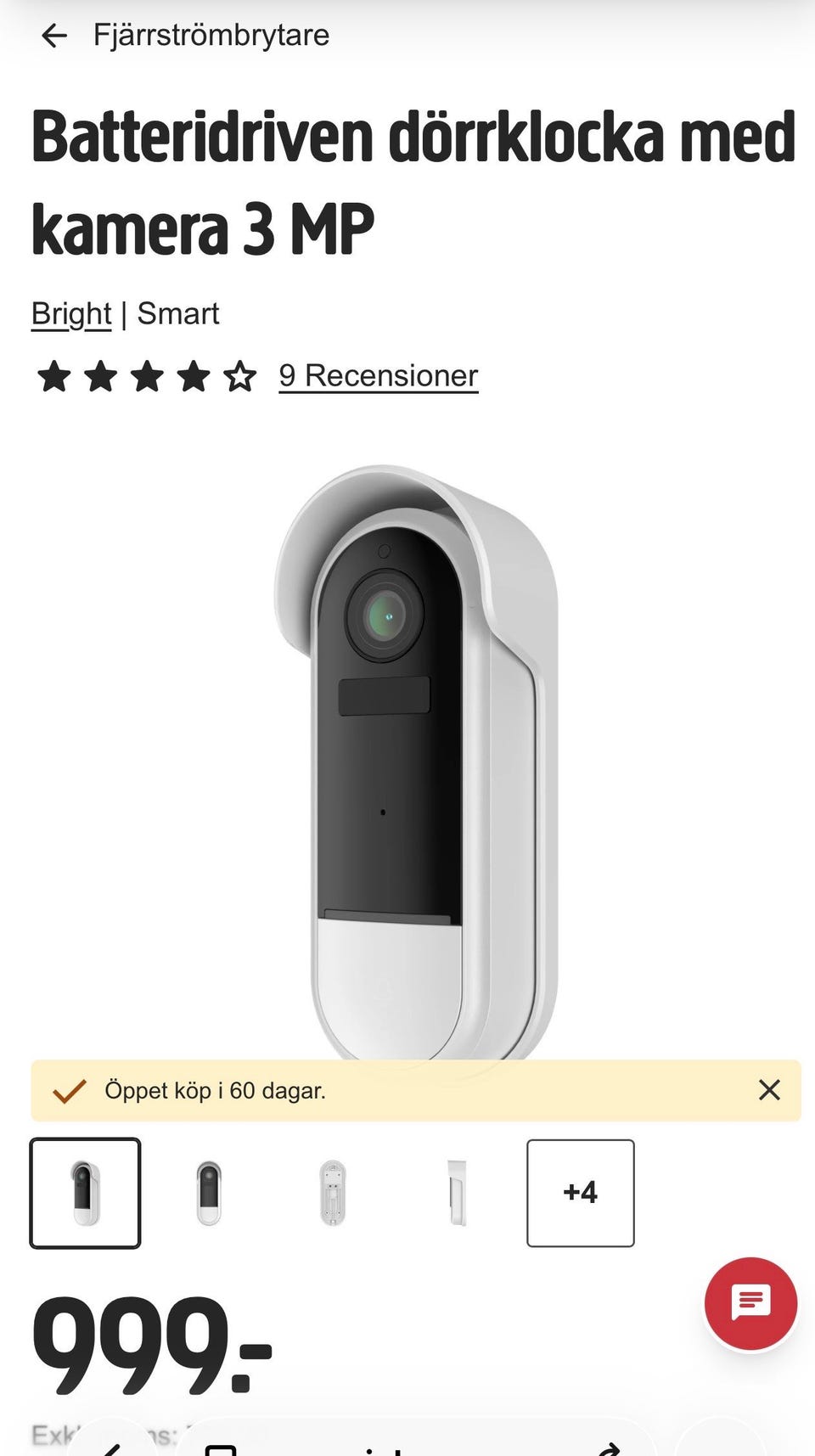The width and height of the screenshot is (815, 1456).
Task: Open the red chat support button
Action: [x=750, y=1303]
